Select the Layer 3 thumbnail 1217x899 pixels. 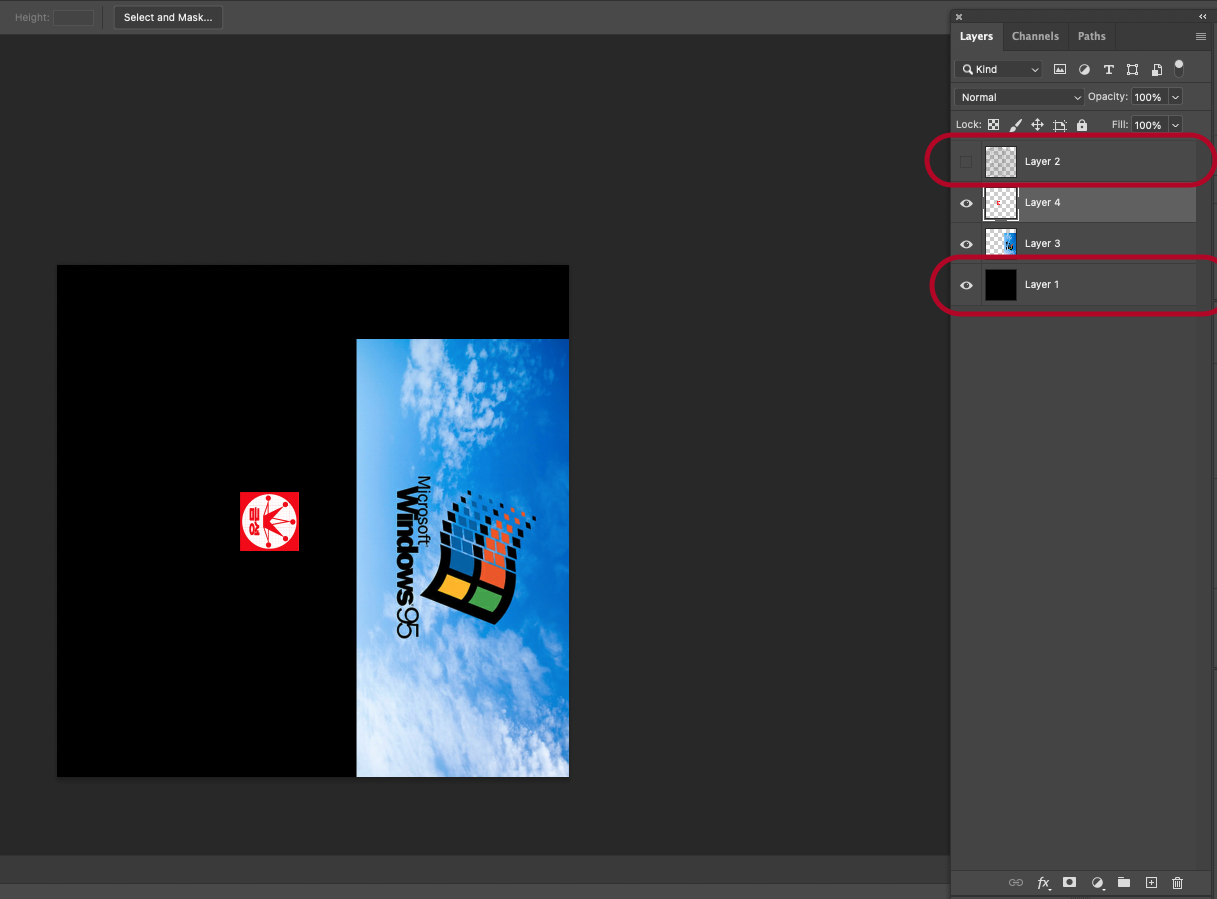[1001, 244]
